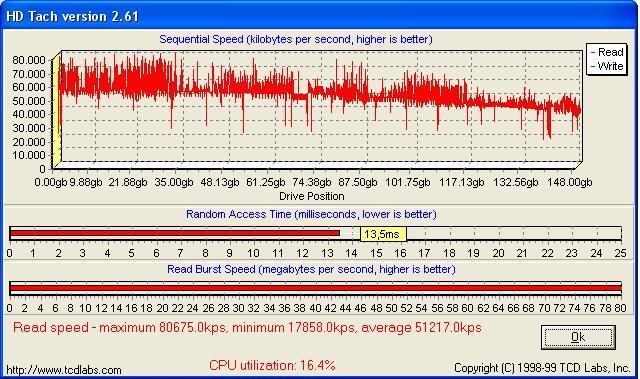Click the 0.00gb drive position label

tap(51, 182)
